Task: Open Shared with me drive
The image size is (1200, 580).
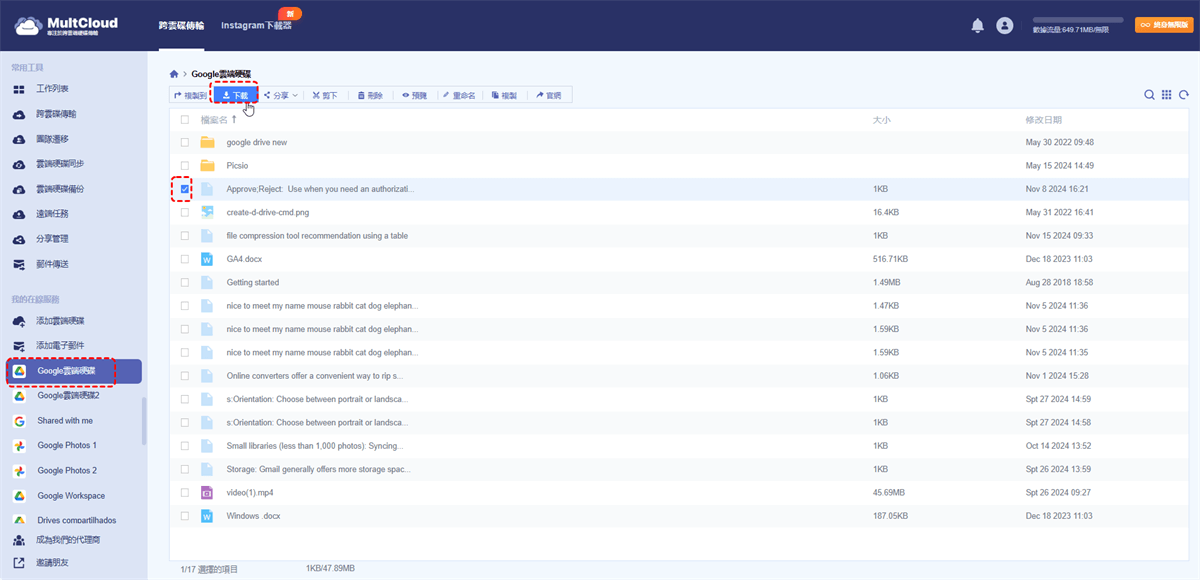Action: pos(65,421)
